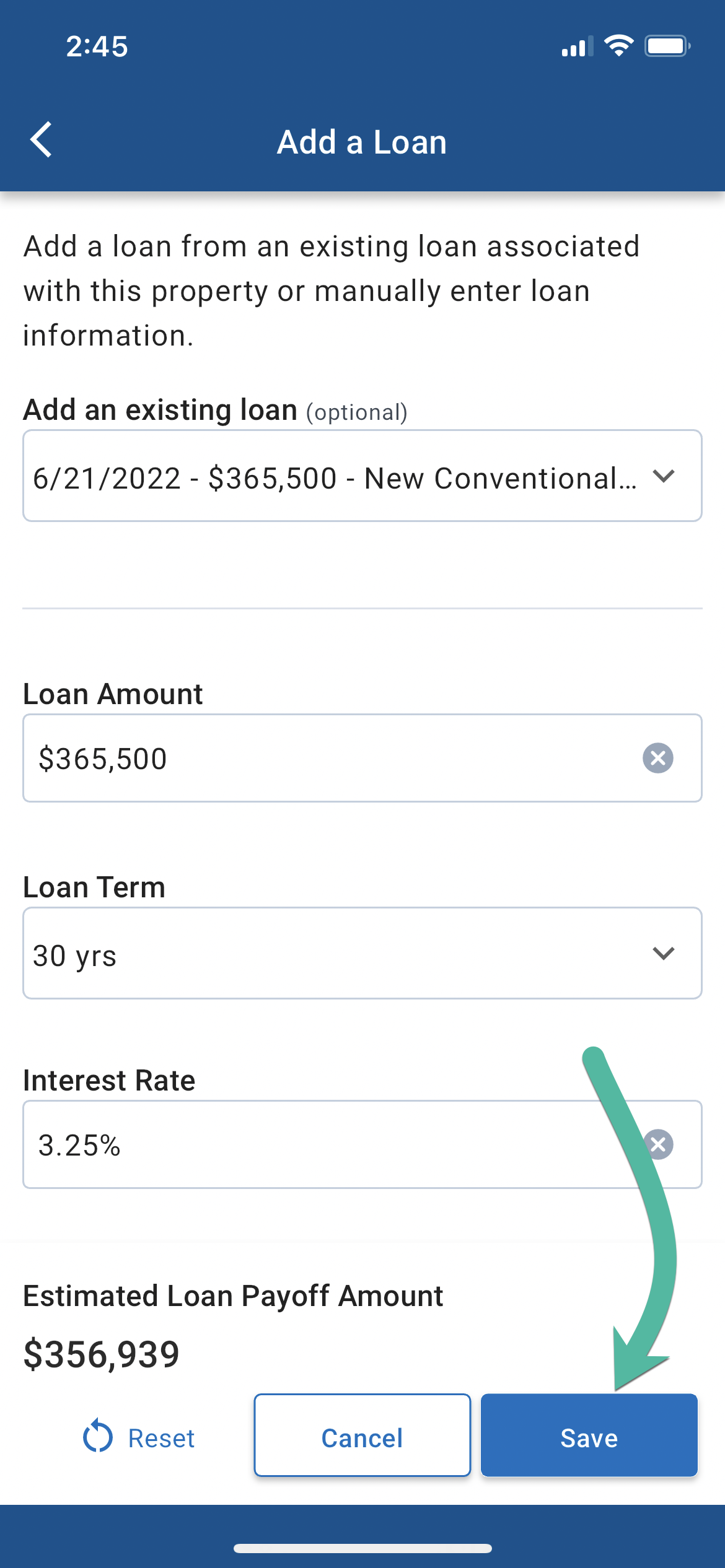Tap the battery indicator icon
Screen dimensions: 725x1568
pyautogui.click(x=667, y=46)
